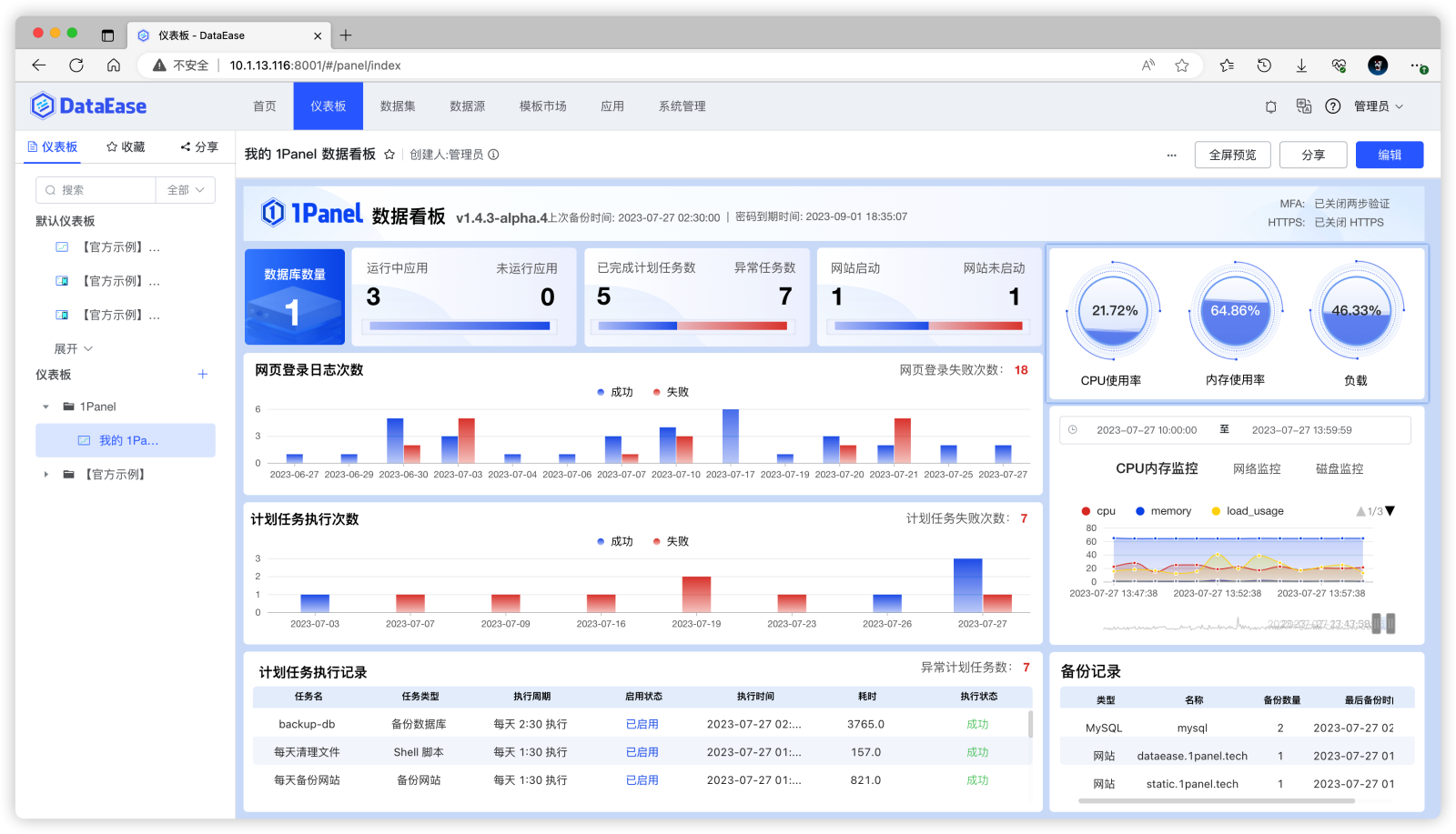
Task: Click the DataEase logo
Action: (88, 106)
